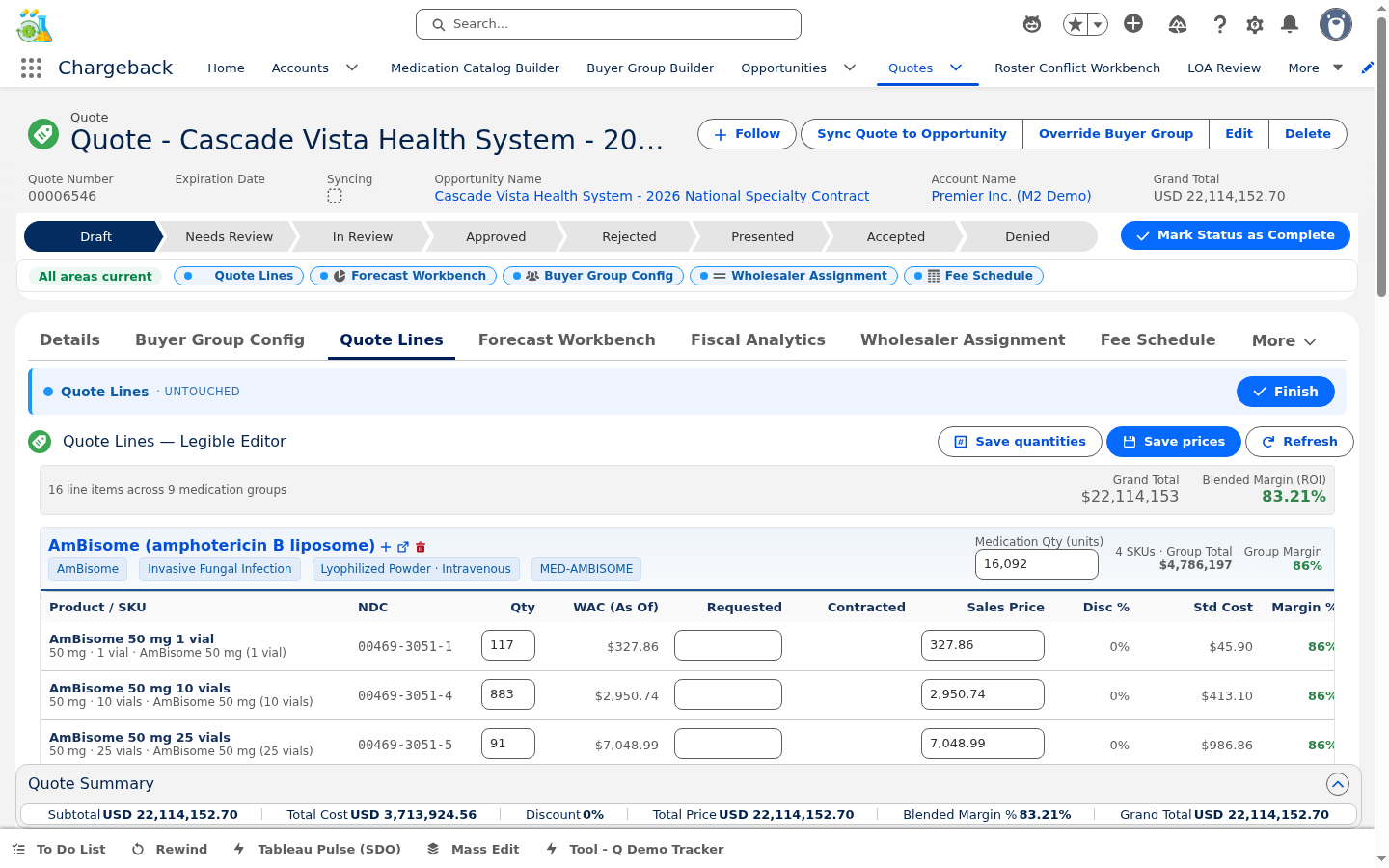The height and width of the screenshot is (868, 1389).
Task: Select the Needs Review path stage
Action: coord(229,236)
